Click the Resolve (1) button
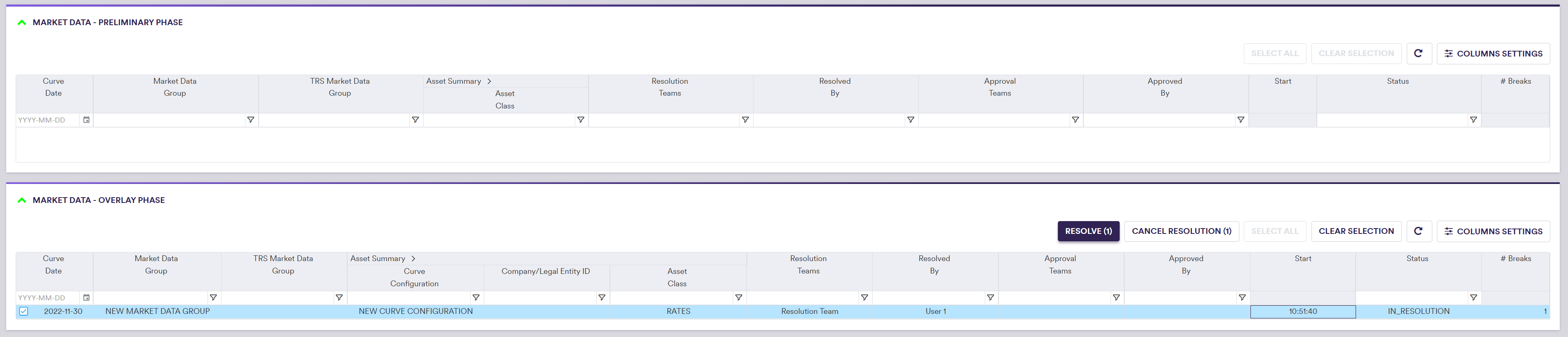This screenshot has width=1568, height=337. (x=1088, y=231)
